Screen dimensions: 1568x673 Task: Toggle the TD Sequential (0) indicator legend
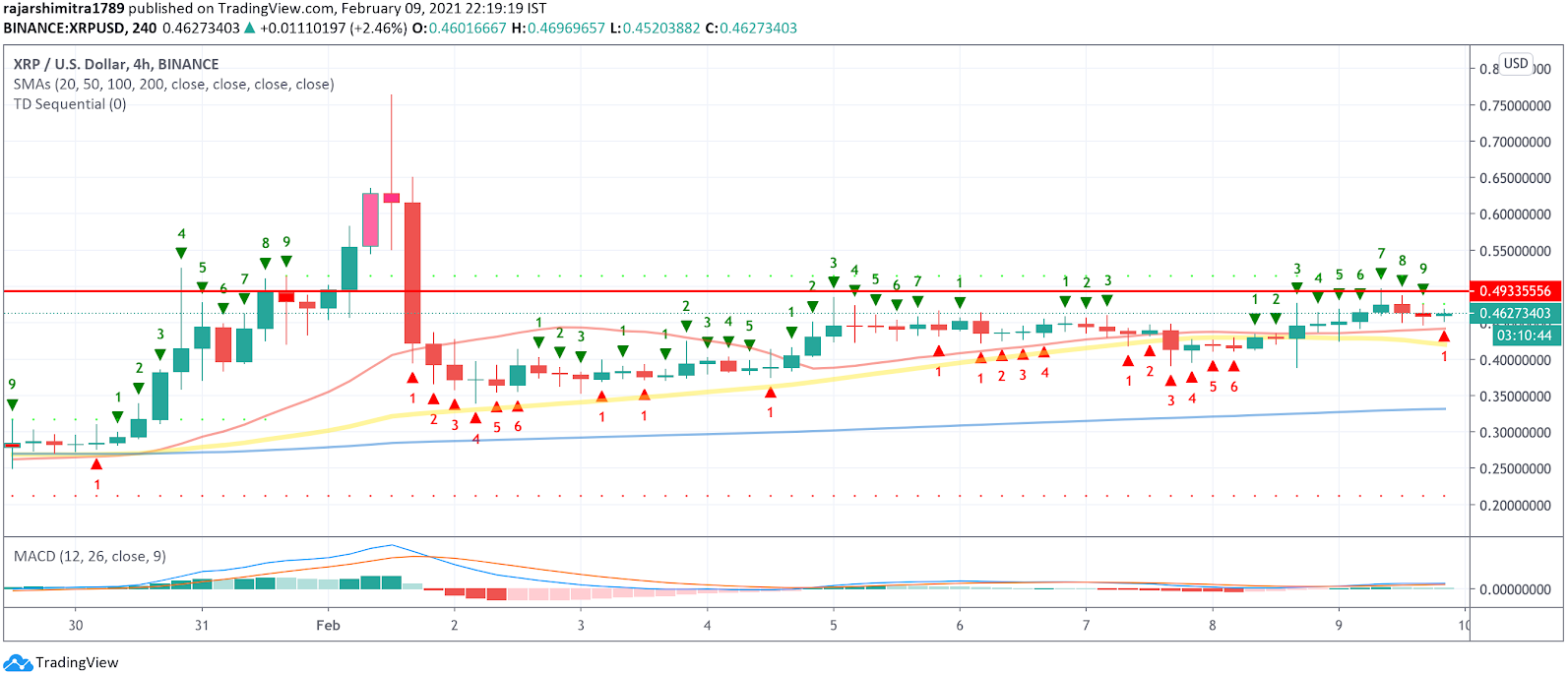(x=70, y=104)
